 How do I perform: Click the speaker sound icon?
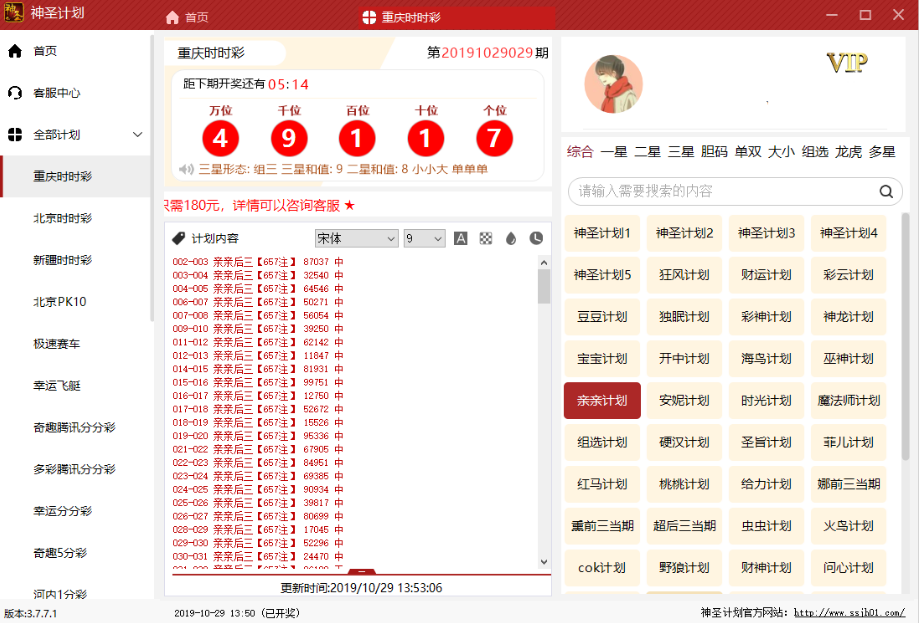click(x=186, y=169)
